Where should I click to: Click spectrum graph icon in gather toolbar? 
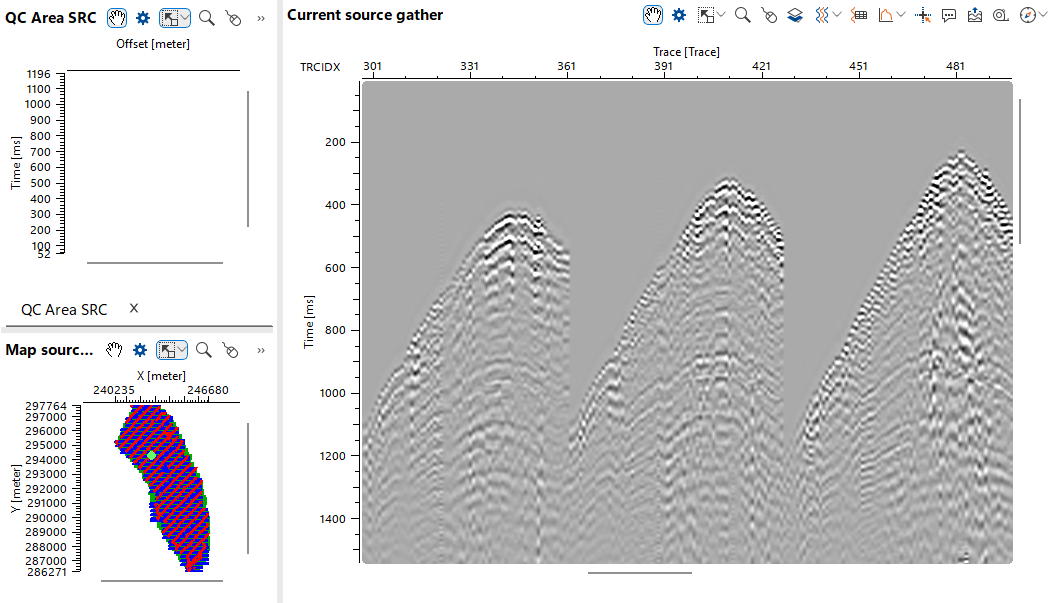(885, 15)
